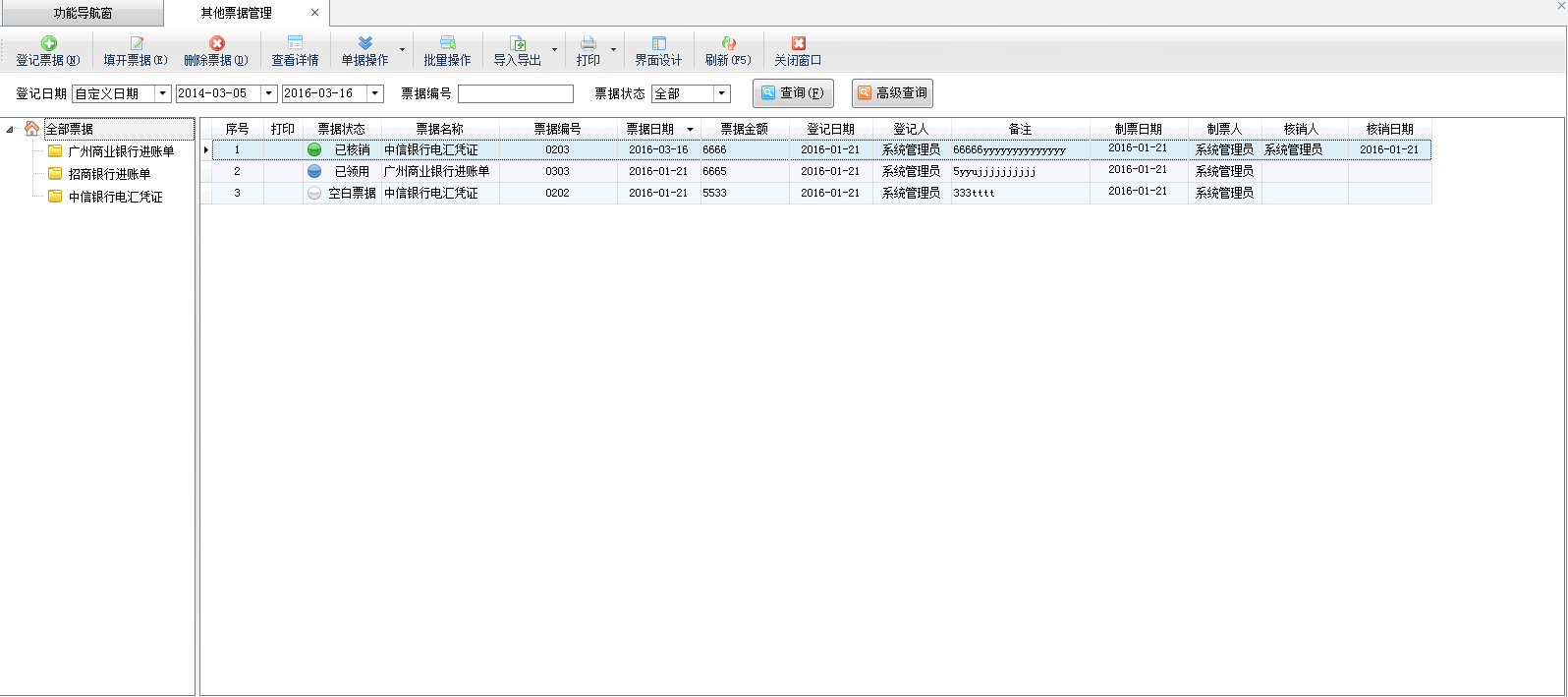Click the 关闭窗口 red icon
Screen dimensions: 1568x697
pos(798,43)
